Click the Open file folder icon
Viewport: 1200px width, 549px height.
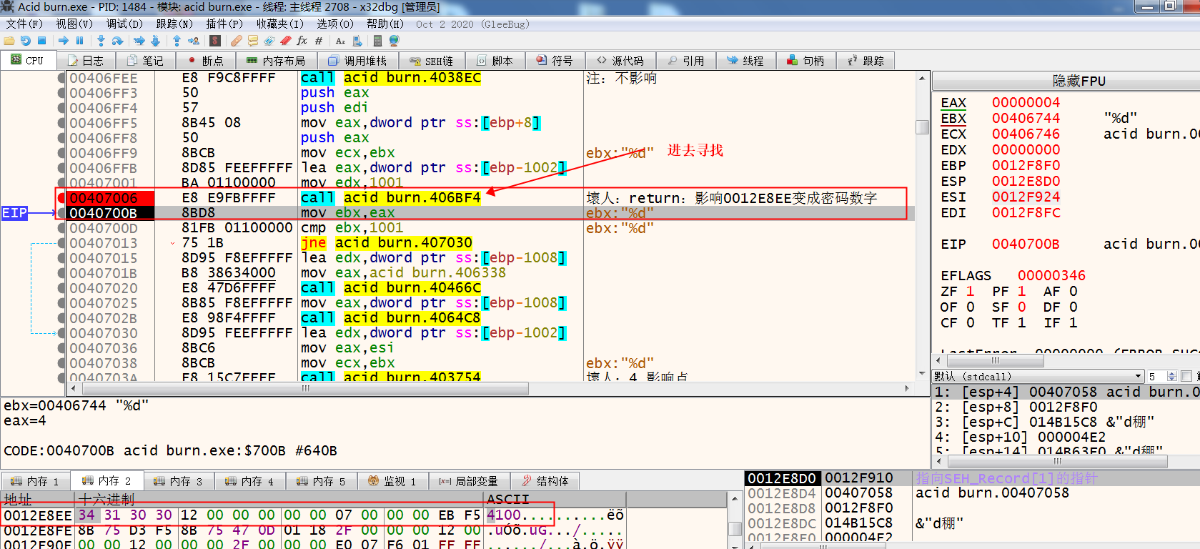click(x=9, y=41)
